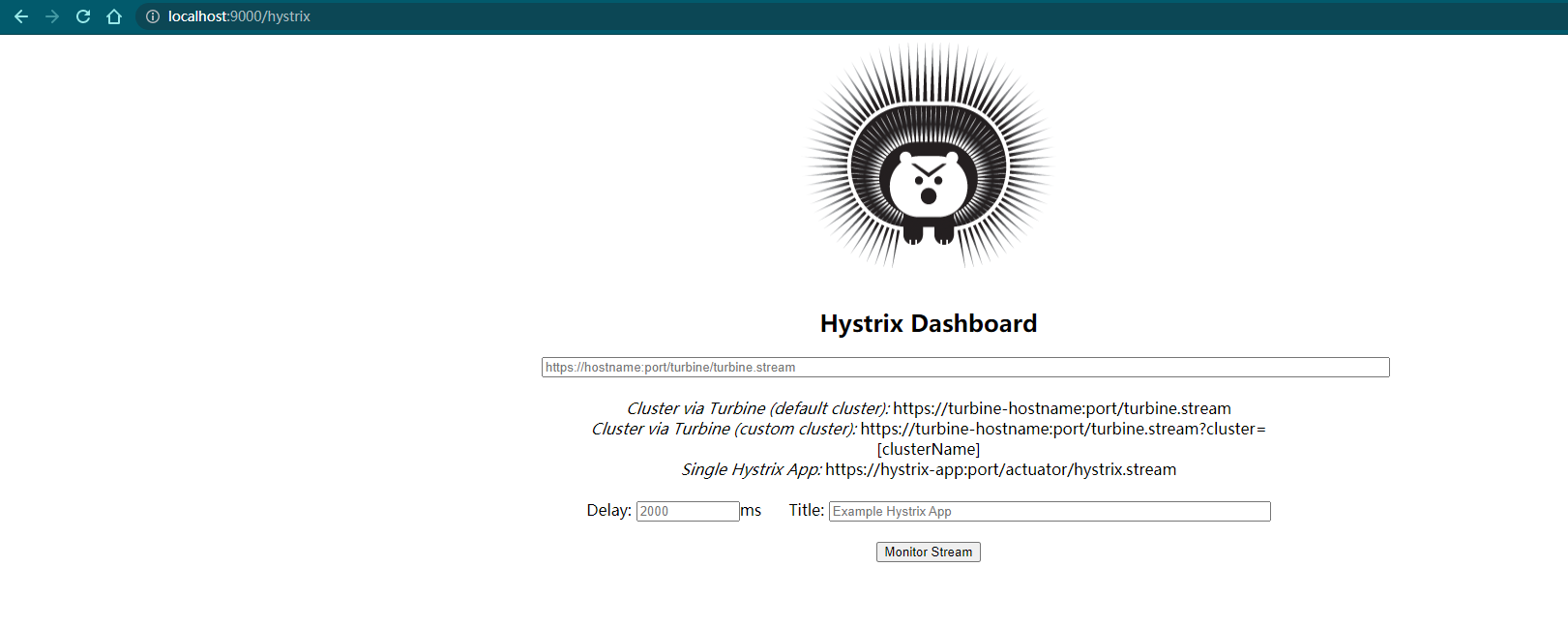Click the 'Title:' label
Screen dimensions: 1568x627
tap(807, 510)
